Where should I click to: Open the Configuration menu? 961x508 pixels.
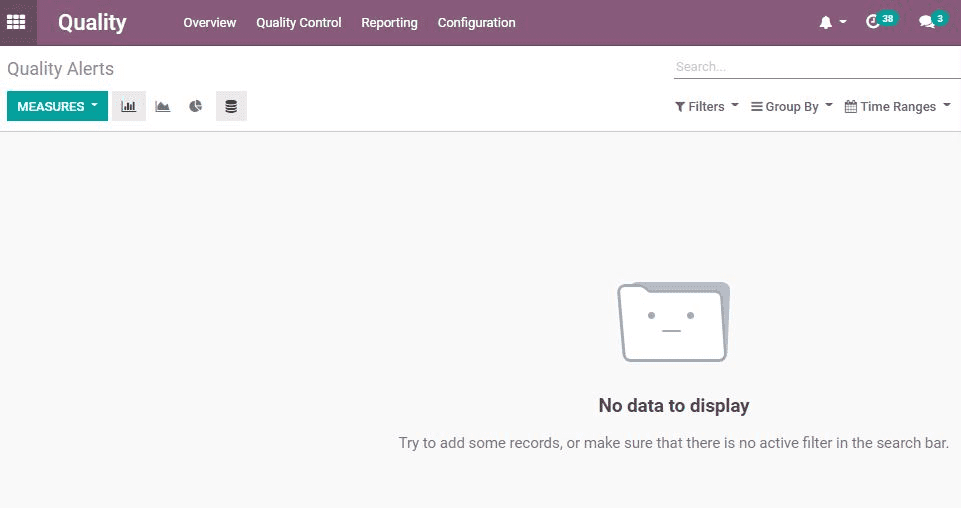pyautogui.click(x=476, y=23)
